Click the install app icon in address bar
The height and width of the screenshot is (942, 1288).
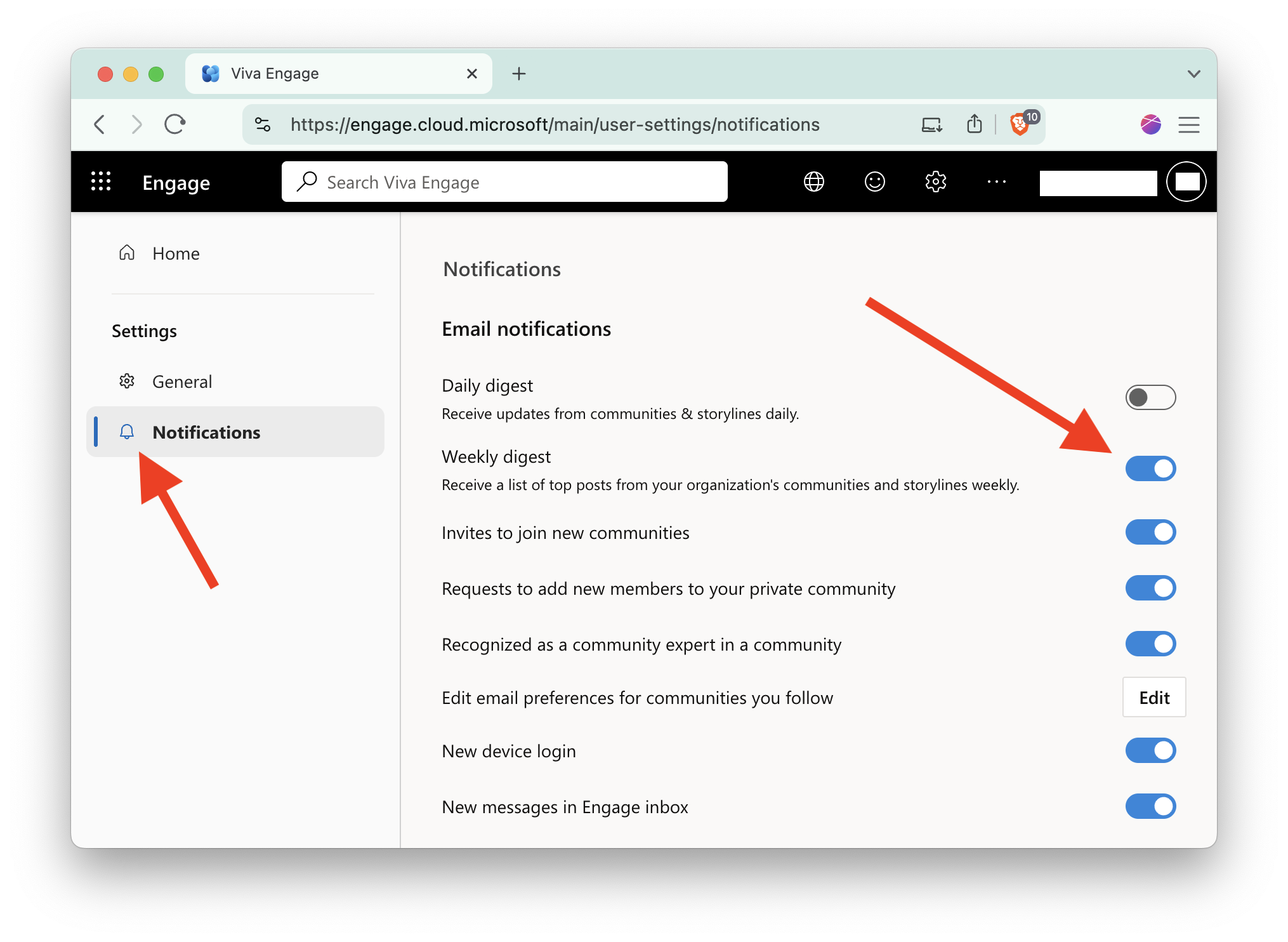[x=931, y=124]
